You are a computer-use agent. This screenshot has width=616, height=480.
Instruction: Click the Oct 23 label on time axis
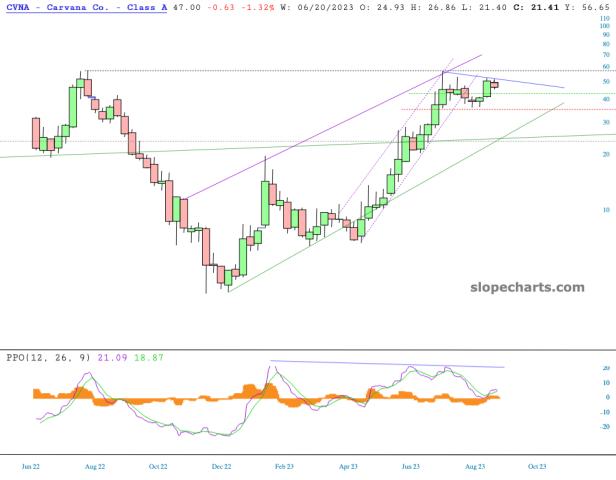tap(537, 466)
